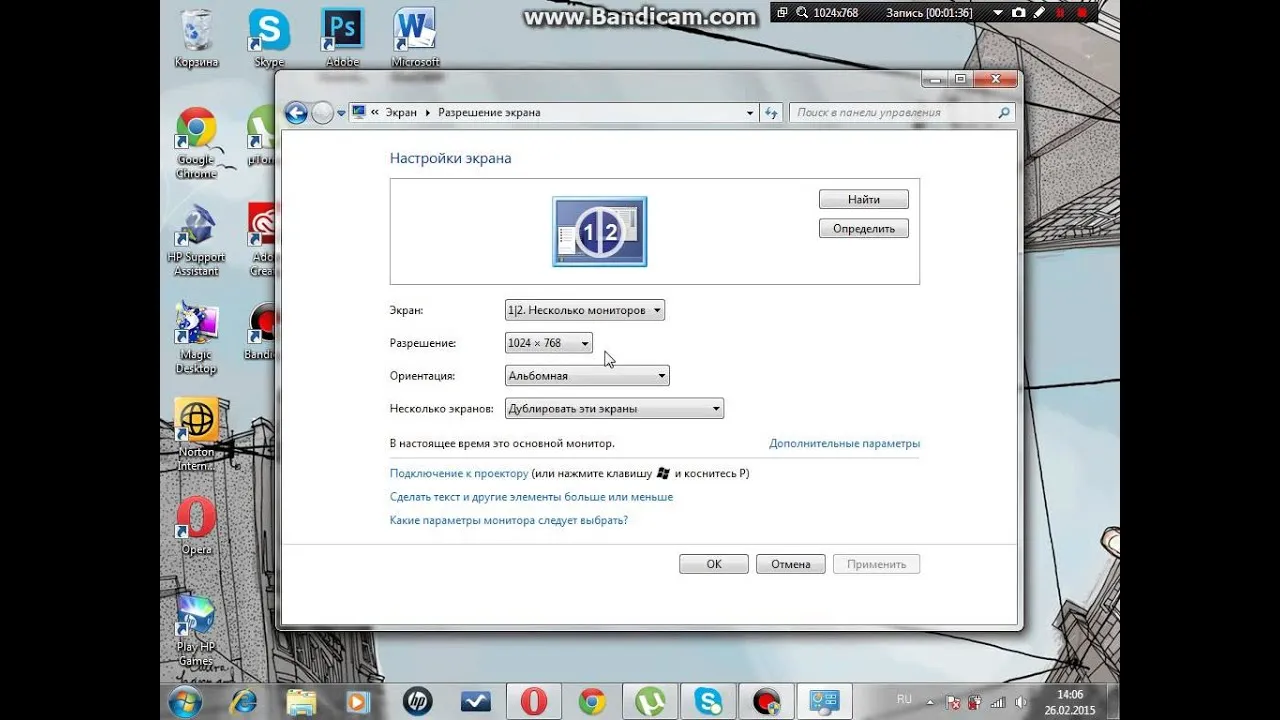Pause the Bandicam recording
The image size is (1280, 720).
[1061, 13]
